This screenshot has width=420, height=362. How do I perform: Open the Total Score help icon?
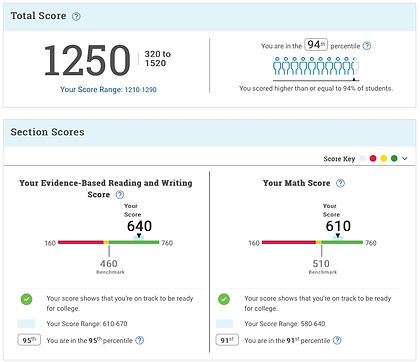coord(76,16)
